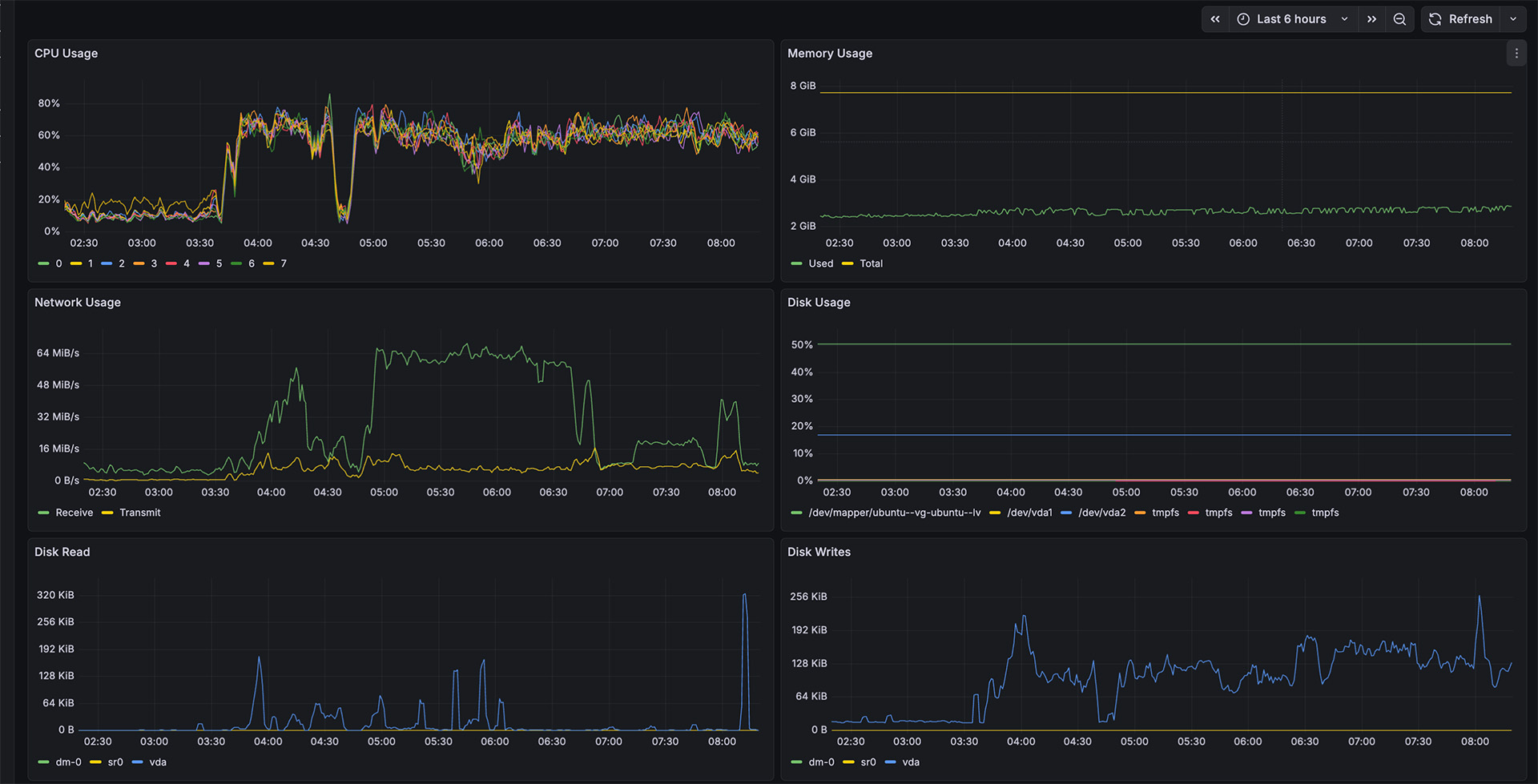Click the Refresh button

click(x=1471, y=18)
